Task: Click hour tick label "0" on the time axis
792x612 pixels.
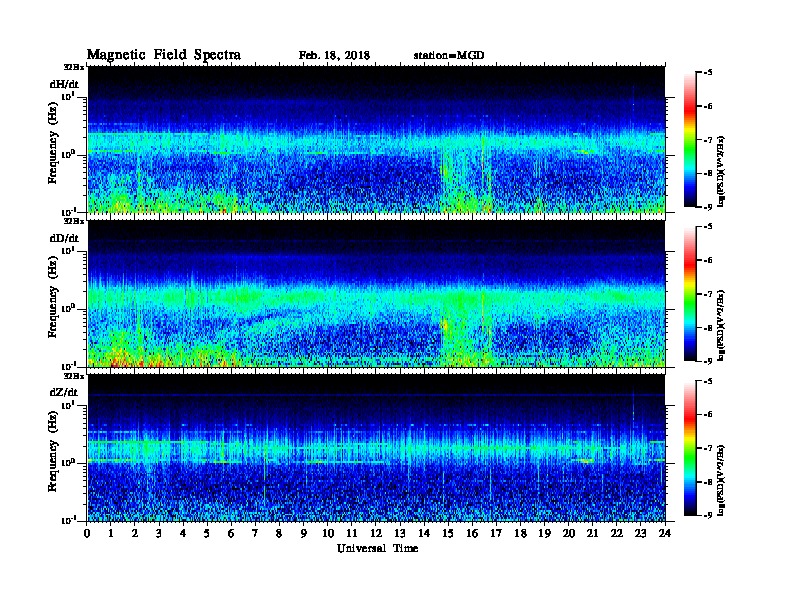Action: coord(87,533)
